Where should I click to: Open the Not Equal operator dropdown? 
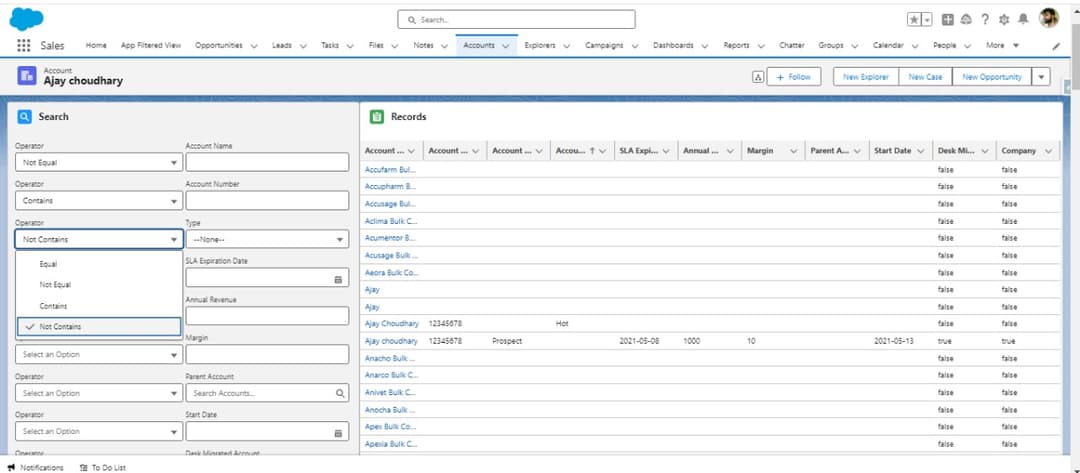98,162
